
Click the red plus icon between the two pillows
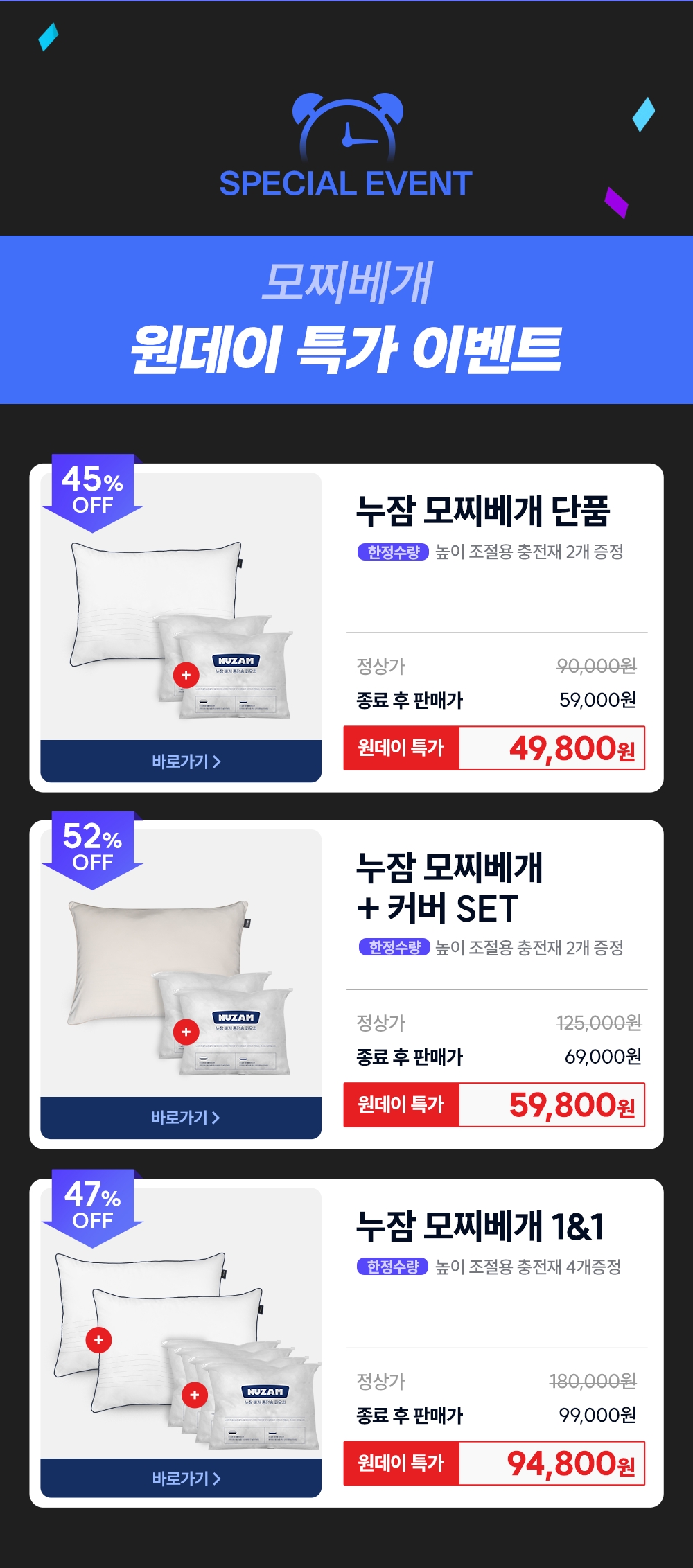click(x=98, y=1340)
